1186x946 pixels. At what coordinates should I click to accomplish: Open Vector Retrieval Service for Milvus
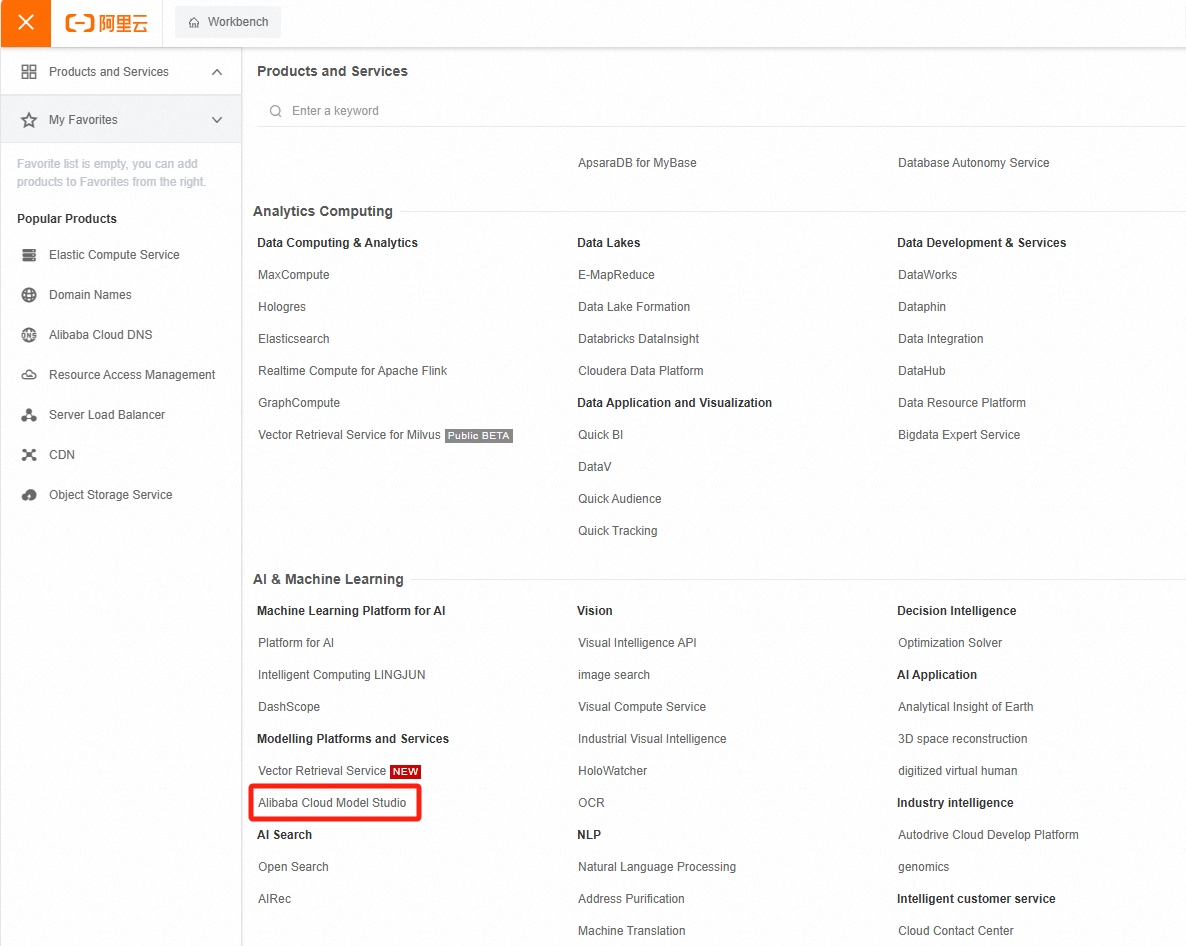pos(349,435)
